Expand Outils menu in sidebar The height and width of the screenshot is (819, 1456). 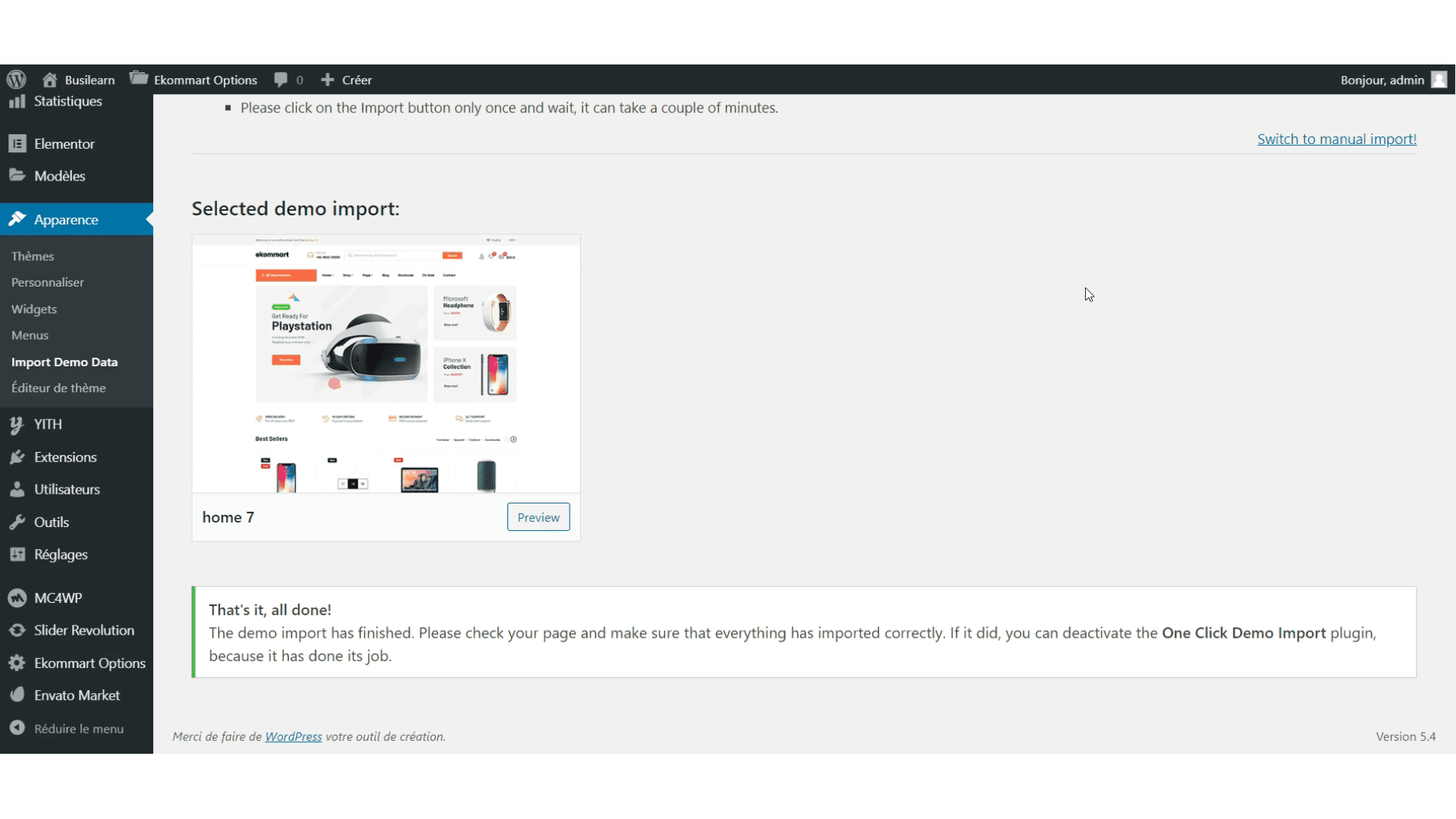tap(50, 522)
